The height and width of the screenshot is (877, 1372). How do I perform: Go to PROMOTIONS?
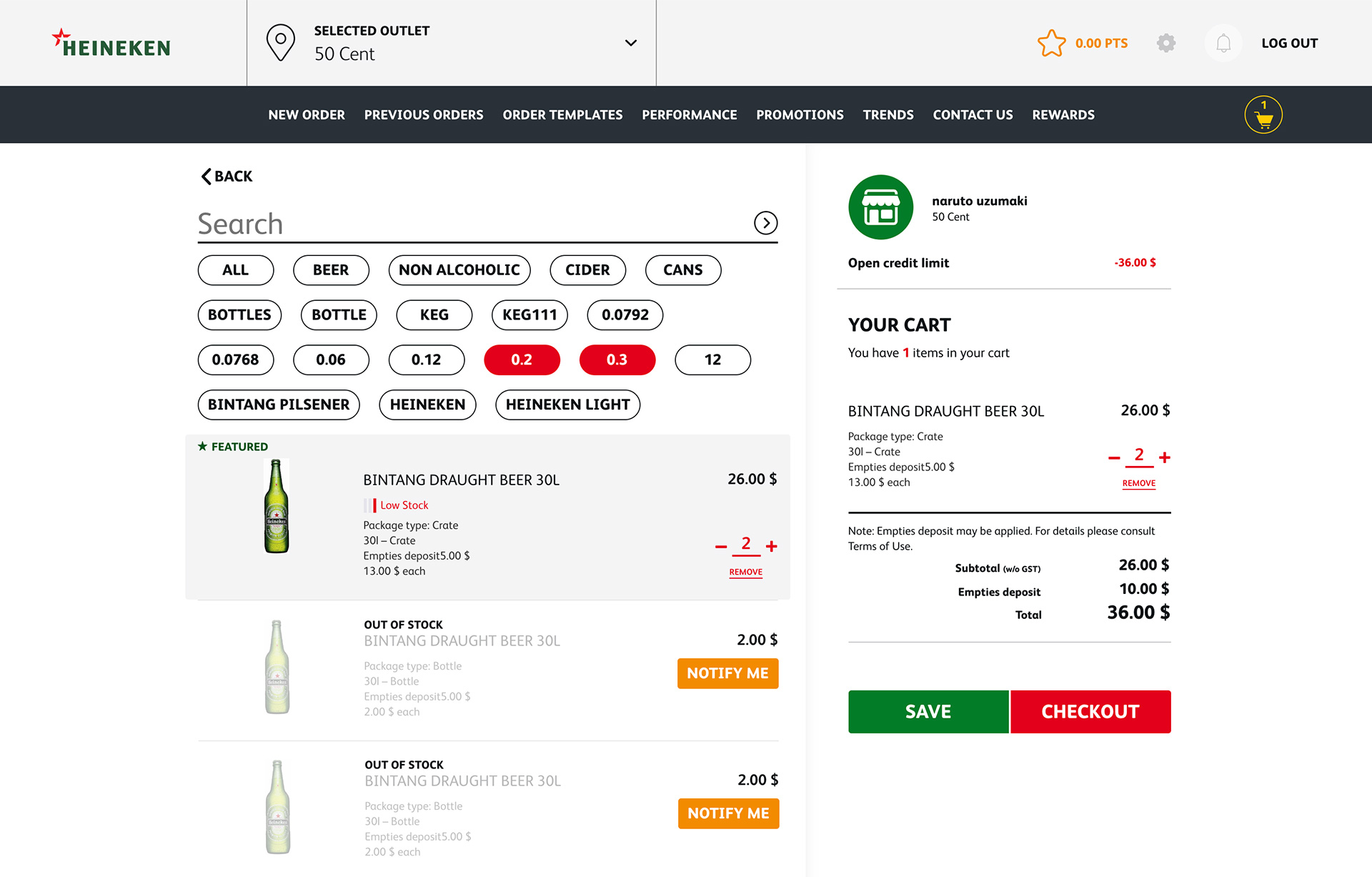(800, 115)
